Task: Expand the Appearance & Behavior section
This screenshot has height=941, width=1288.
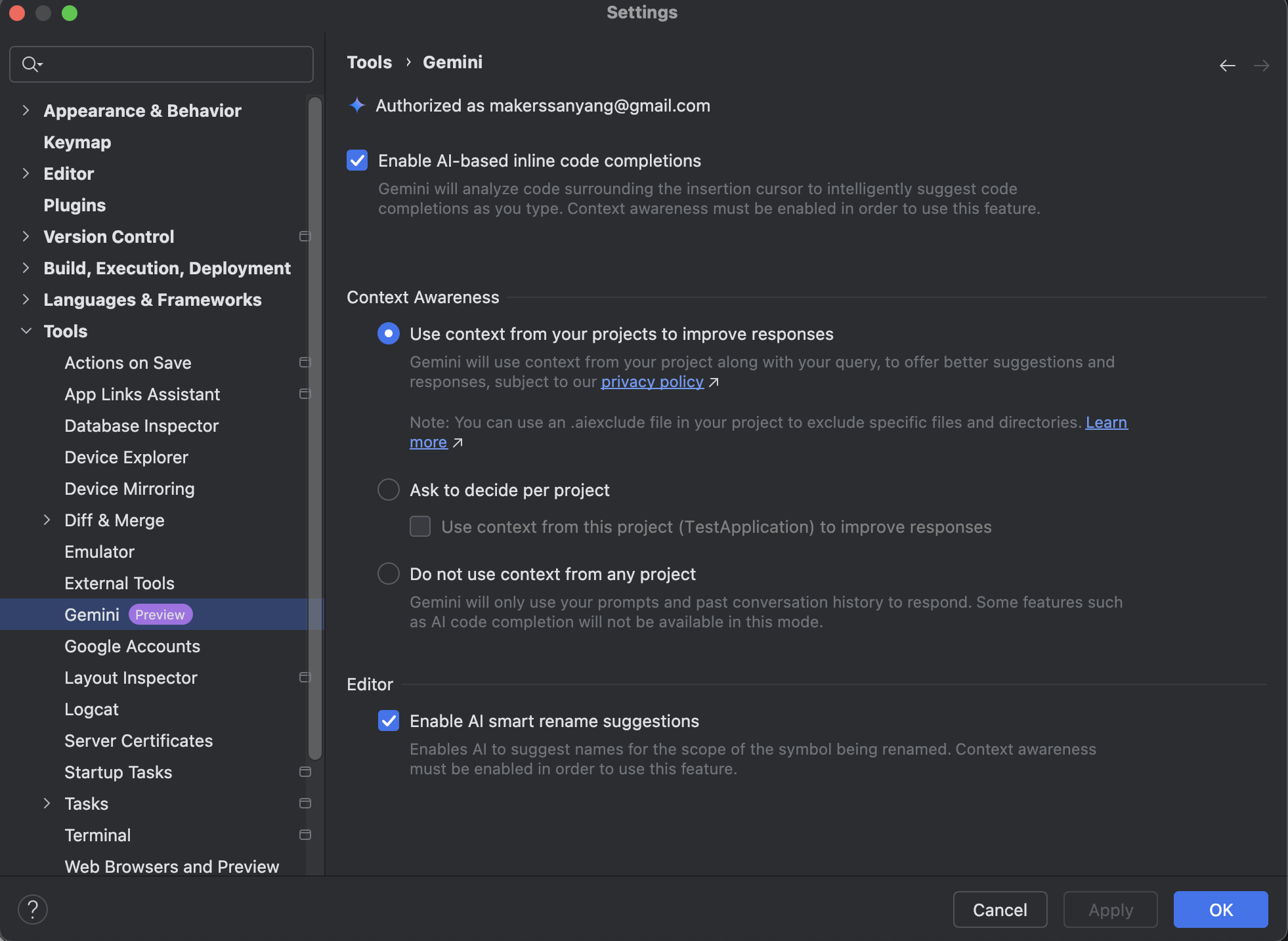Action: pyautogui.click(x=26, y=110)
